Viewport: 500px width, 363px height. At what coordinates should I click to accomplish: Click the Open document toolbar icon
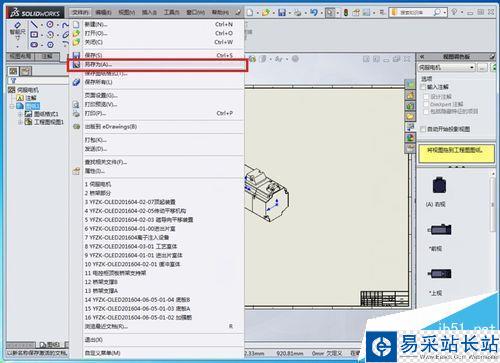coord(266,13)
